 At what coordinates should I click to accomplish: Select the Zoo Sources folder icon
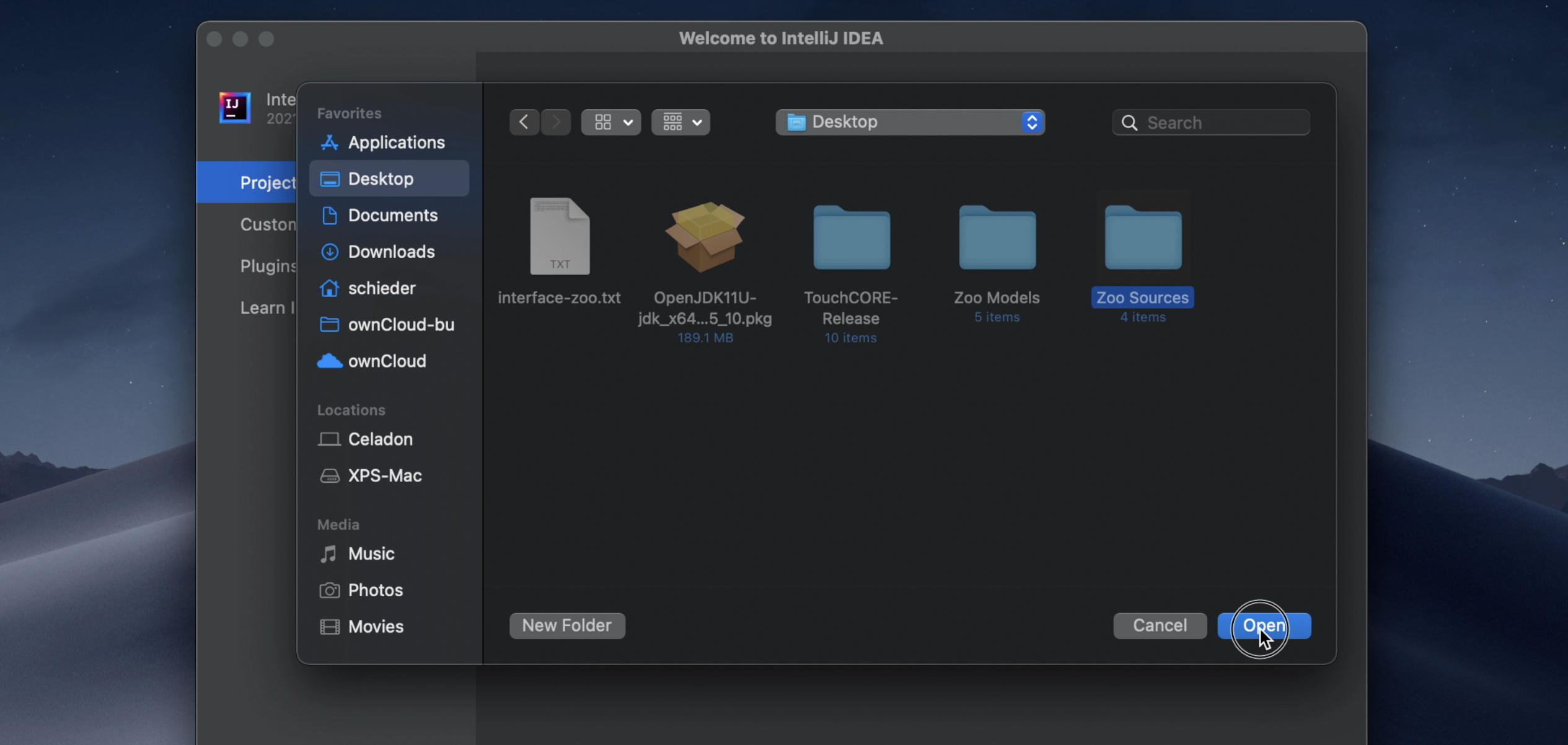click(x=1142, y=239)
